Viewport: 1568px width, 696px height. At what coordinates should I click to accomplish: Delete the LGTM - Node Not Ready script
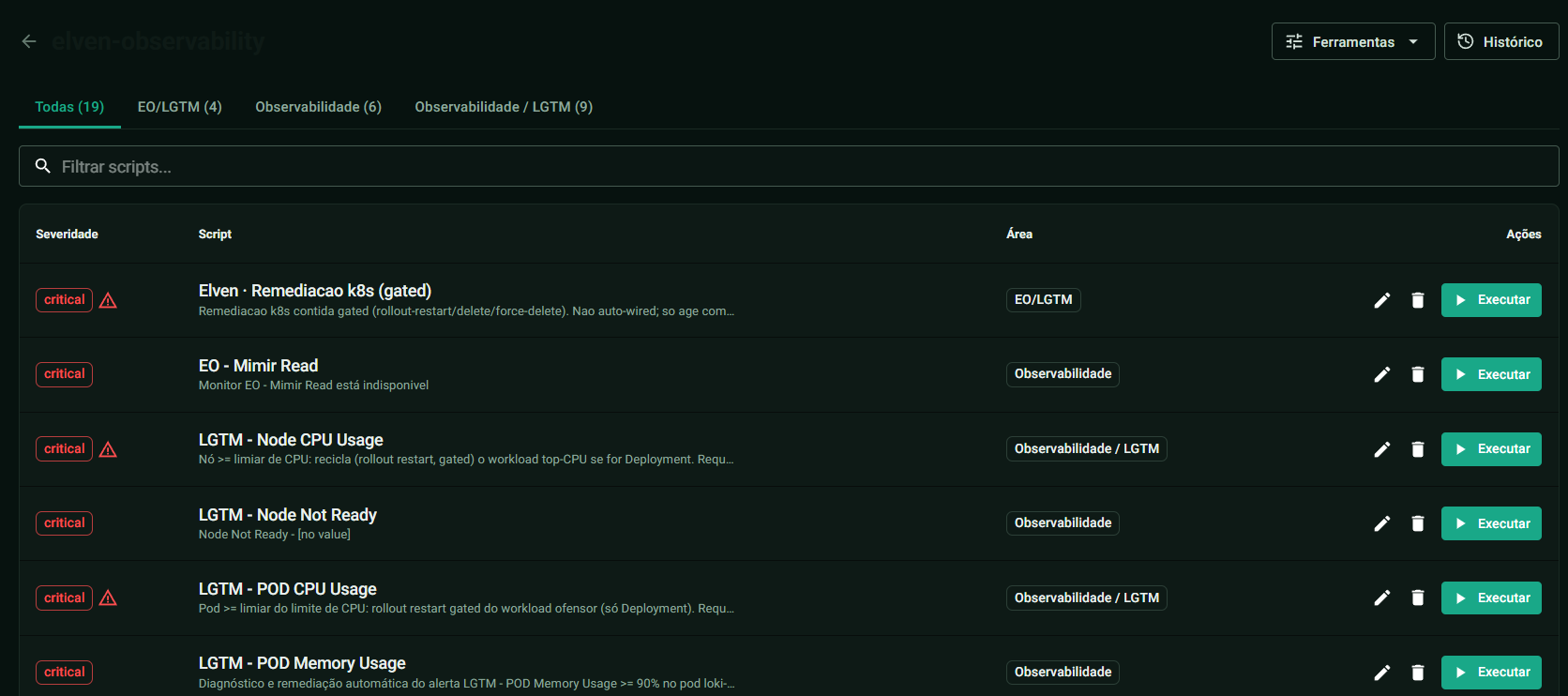pyautogui.click(x=1417, y=523)
